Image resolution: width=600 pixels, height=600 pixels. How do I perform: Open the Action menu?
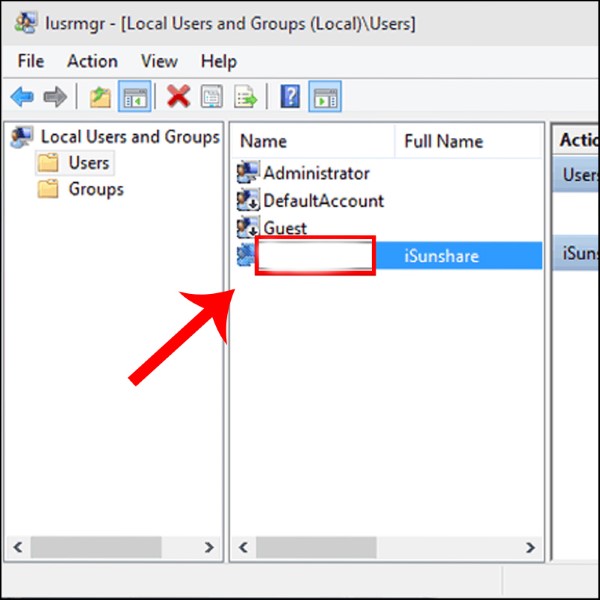[92, 61]
